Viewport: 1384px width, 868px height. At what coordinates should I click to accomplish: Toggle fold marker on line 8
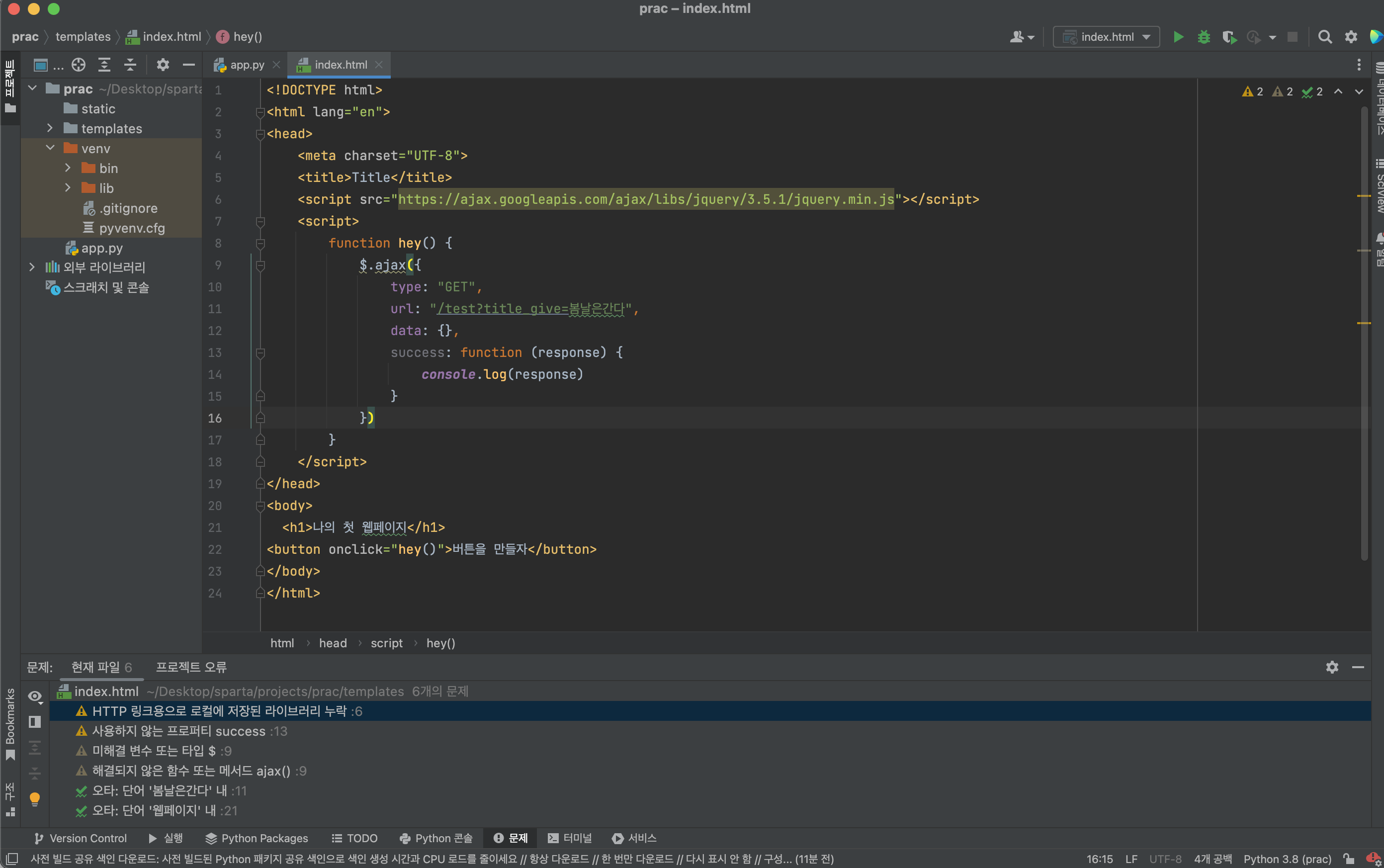click(260, 244)
